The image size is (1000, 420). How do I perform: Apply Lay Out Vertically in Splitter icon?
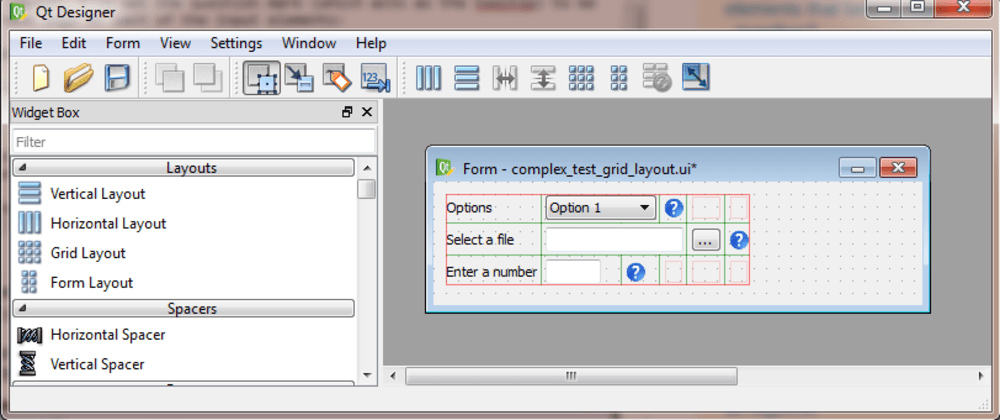[x=543, y=78]
